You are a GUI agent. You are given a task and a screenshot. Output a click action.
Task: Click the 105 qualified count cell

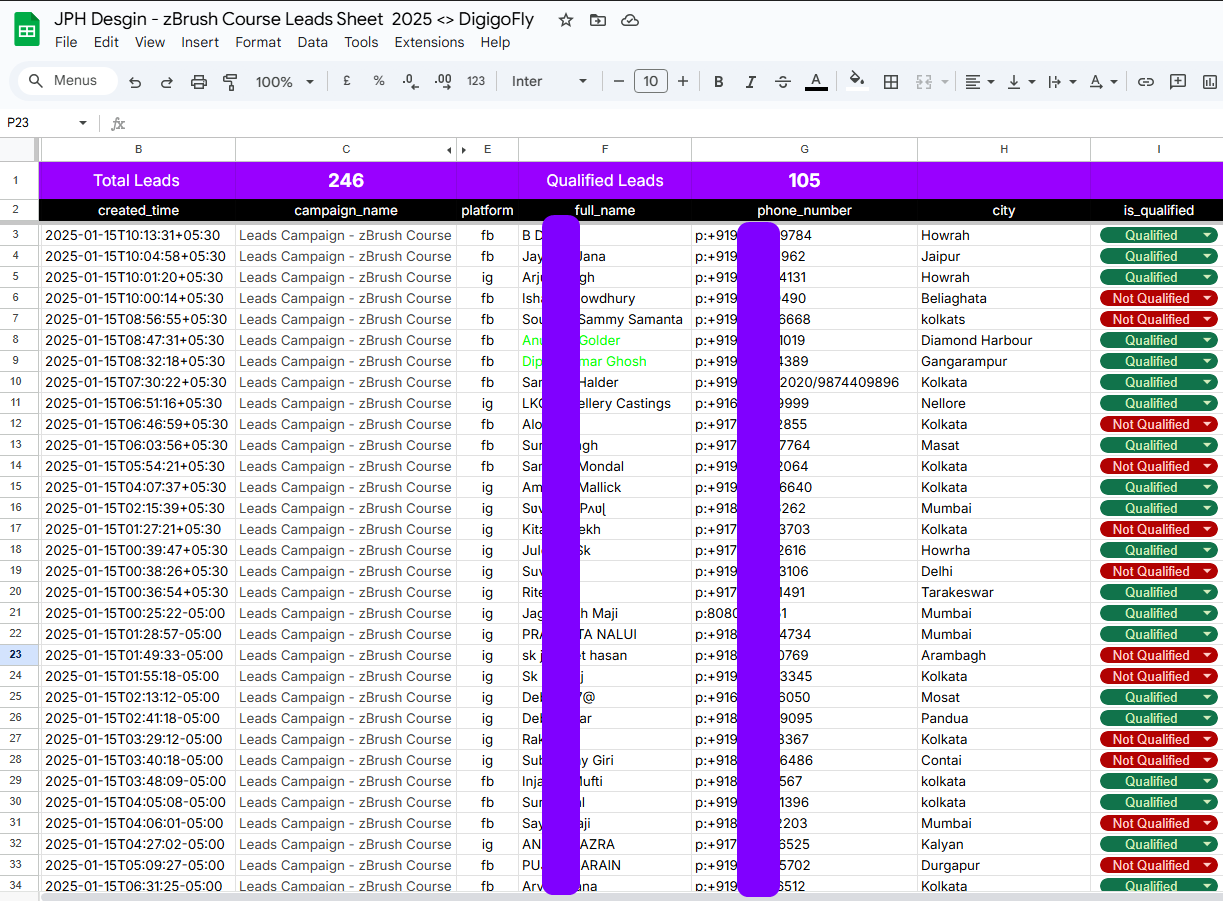tap(804, 181)
